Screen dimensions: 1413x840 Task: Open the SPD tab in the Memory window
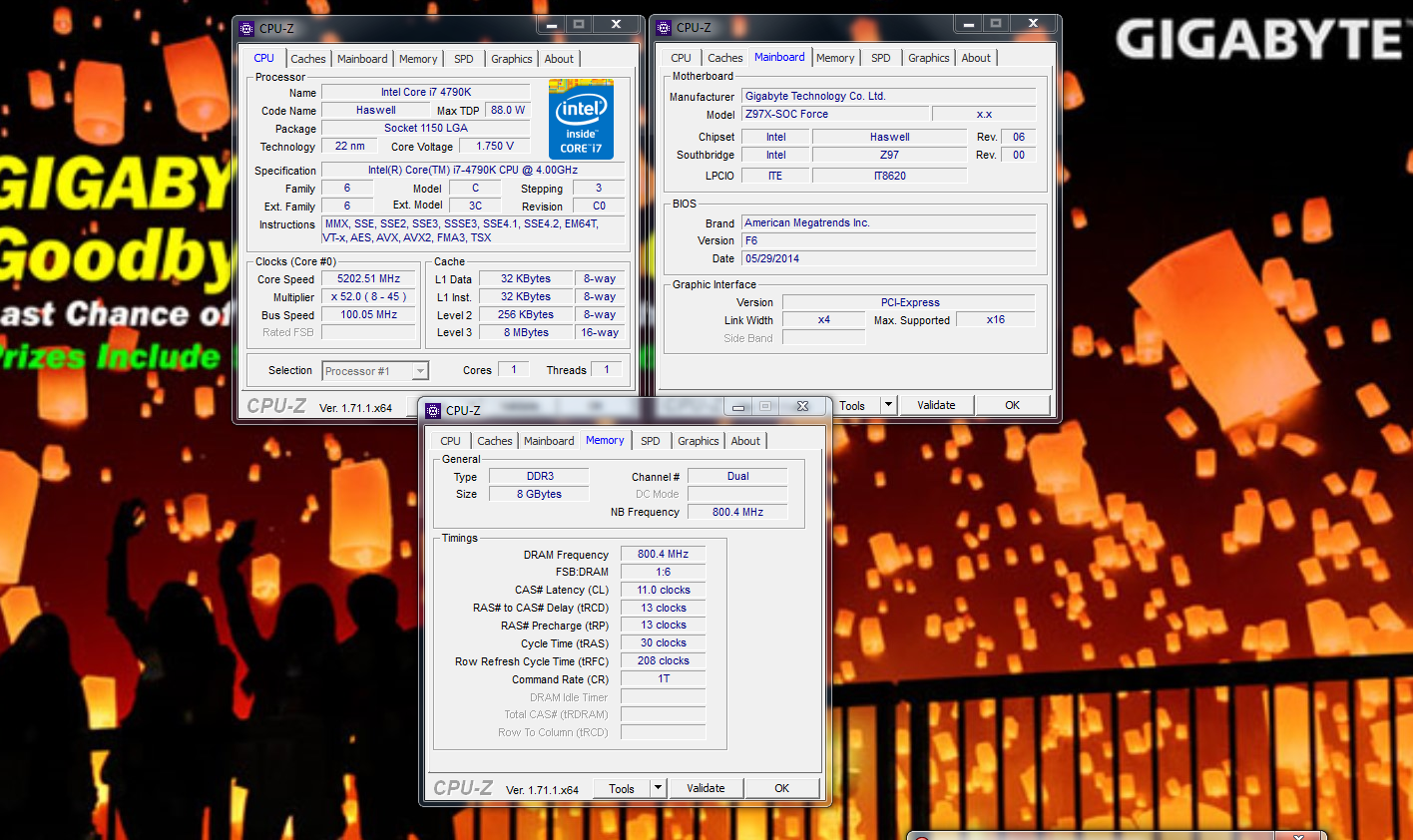(651, 441)
